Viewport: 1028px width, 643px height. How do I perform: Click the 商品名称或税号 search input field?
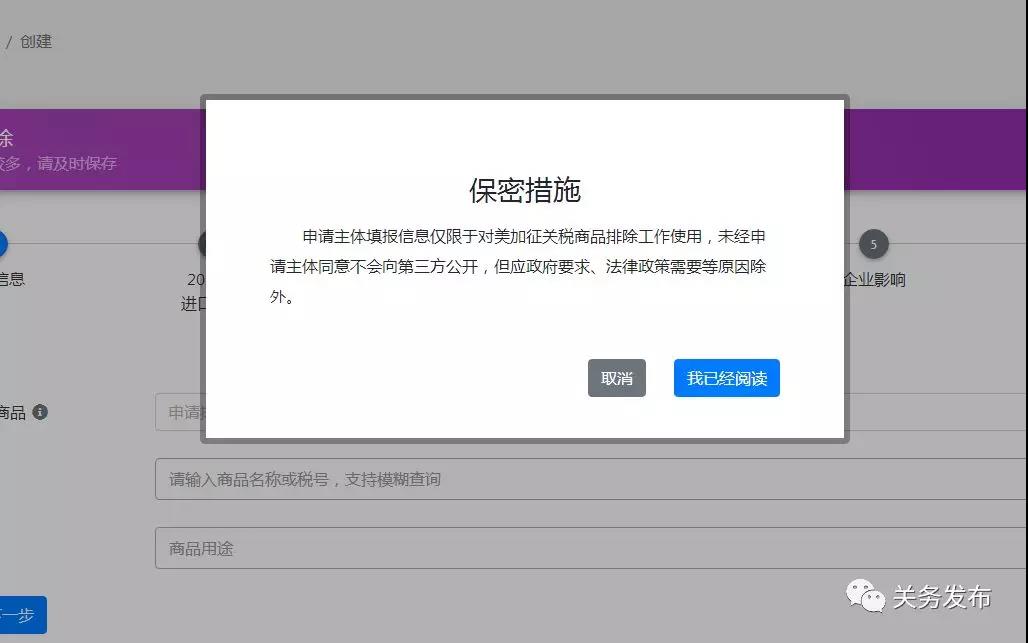pyautogui.click(x=590, y=479)
